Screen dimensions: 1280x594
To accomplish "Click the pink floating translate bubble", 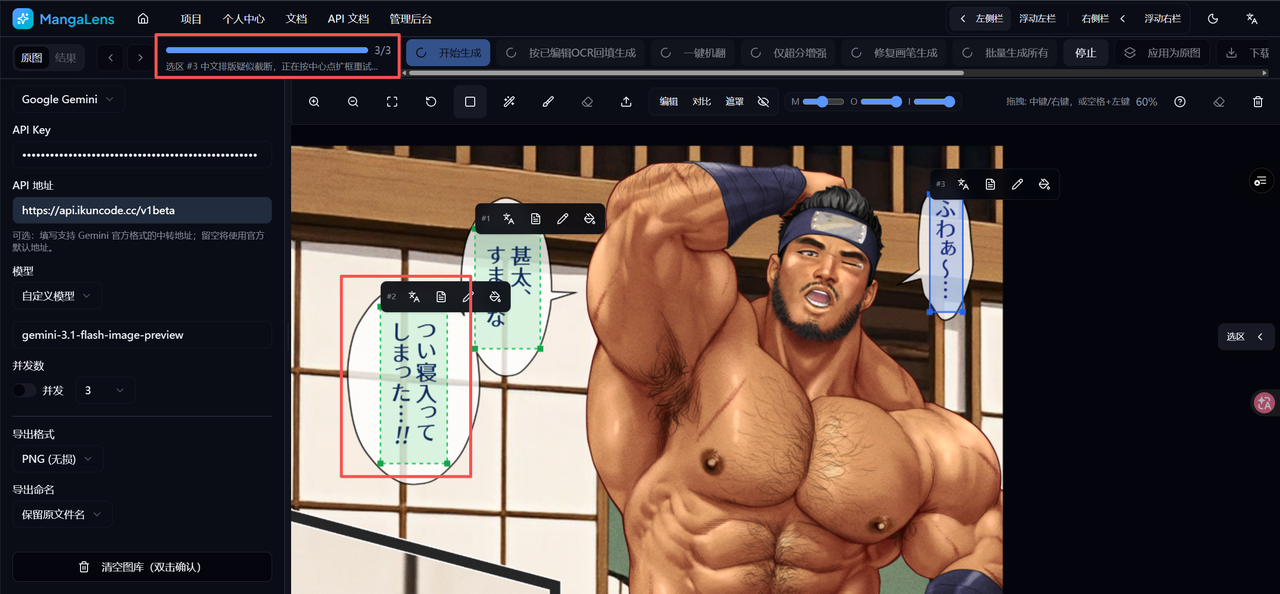I will pyautogui.click(x=1265, y=403).
